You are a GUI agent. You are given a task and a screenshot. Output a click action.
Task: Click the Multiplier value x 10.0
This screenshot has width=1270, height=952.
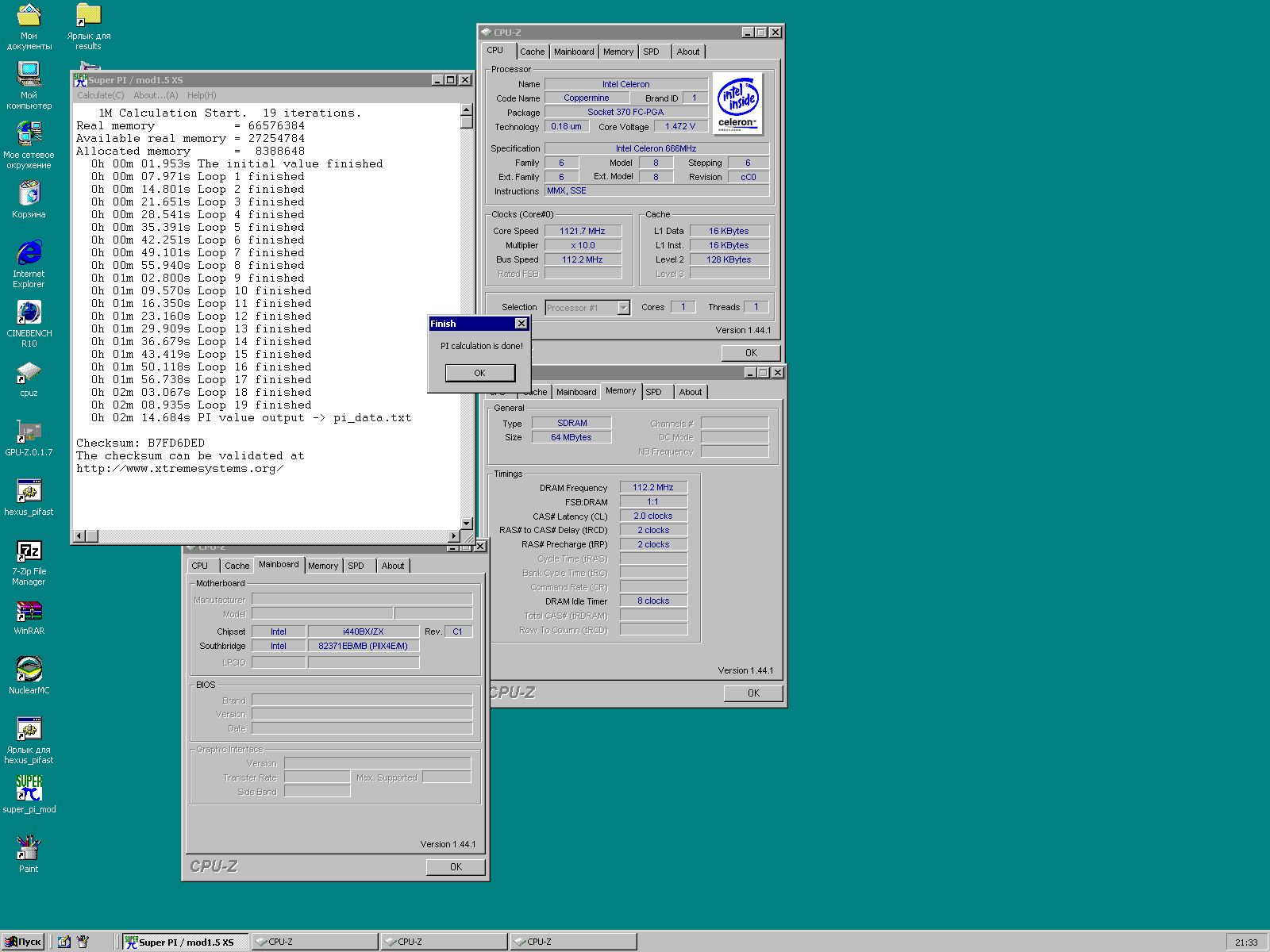point(583,245)
